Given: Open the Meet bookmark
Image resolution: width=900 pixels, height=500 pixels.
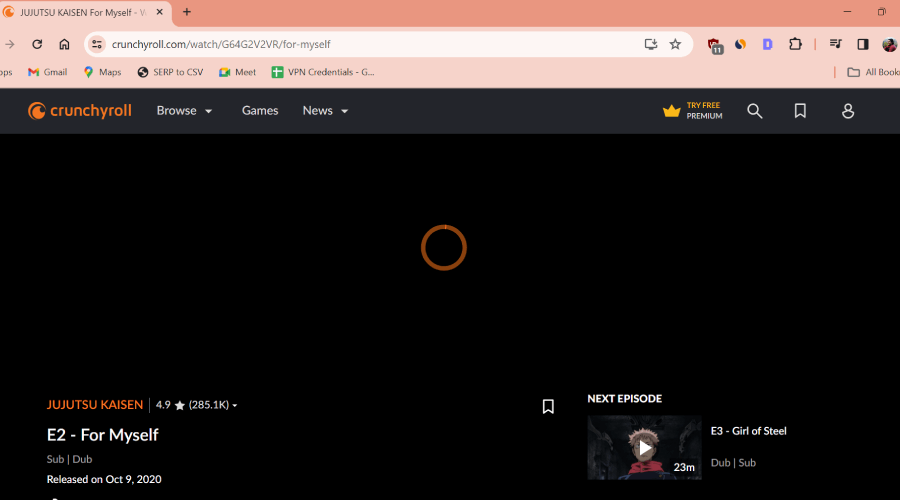Looking at the screenshot, I should point(237,72).
